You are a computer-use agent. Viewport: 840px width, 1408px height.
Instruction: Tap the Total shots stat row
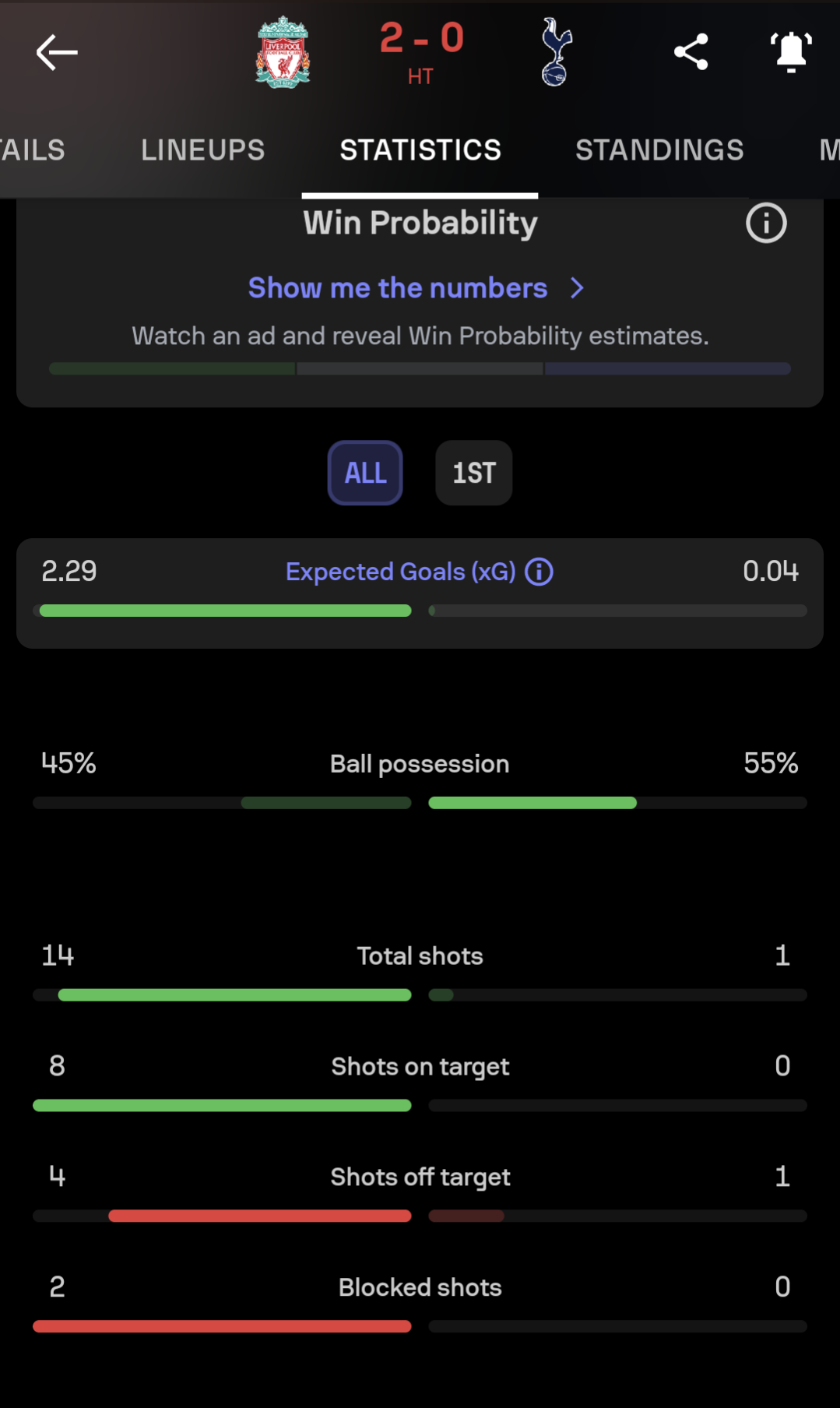click(420, 971)
